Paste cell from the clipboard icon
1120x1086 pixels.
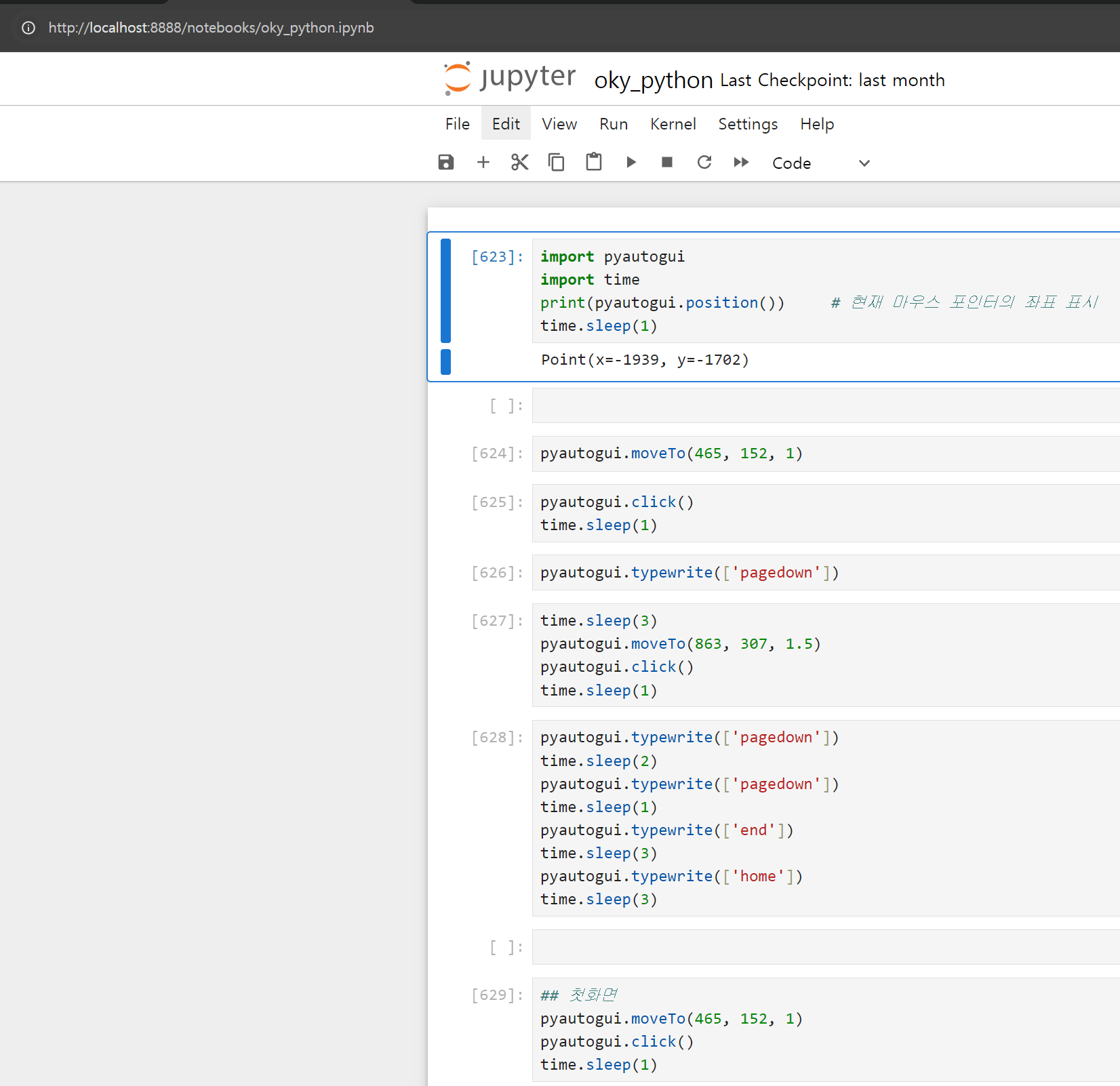(594, 162)
